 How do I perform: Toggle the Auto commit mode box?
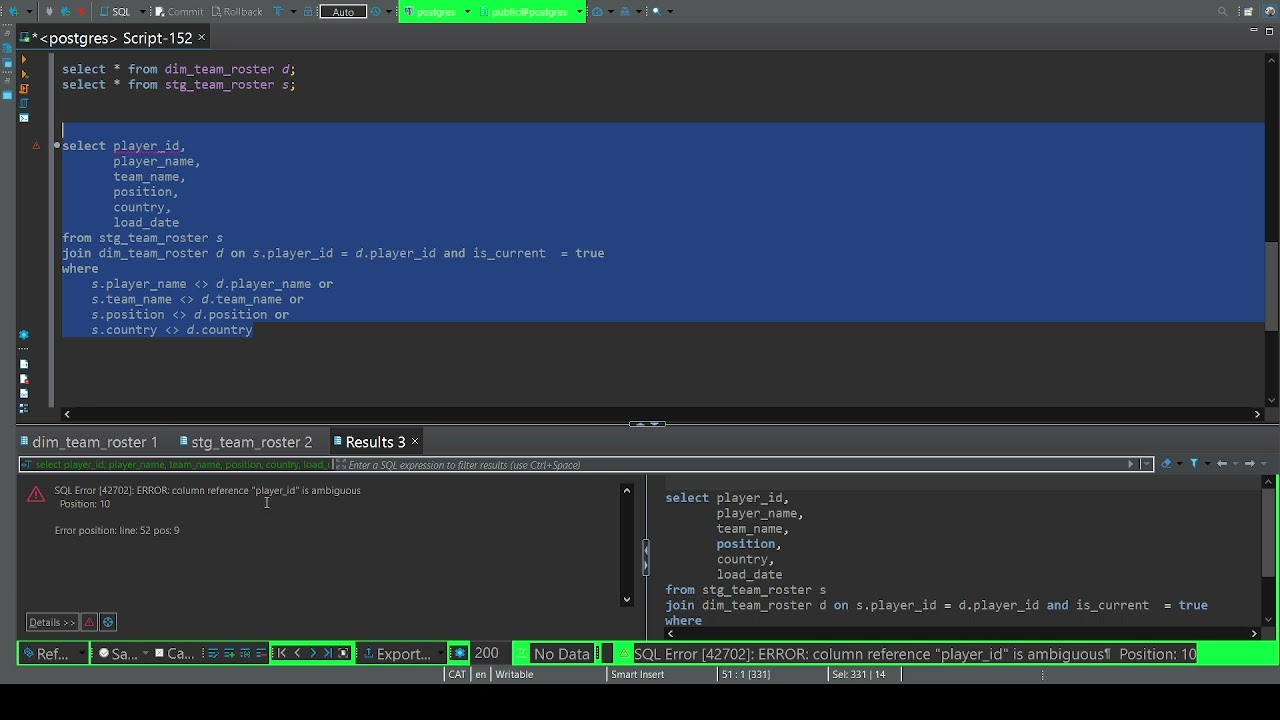(343, 11)
